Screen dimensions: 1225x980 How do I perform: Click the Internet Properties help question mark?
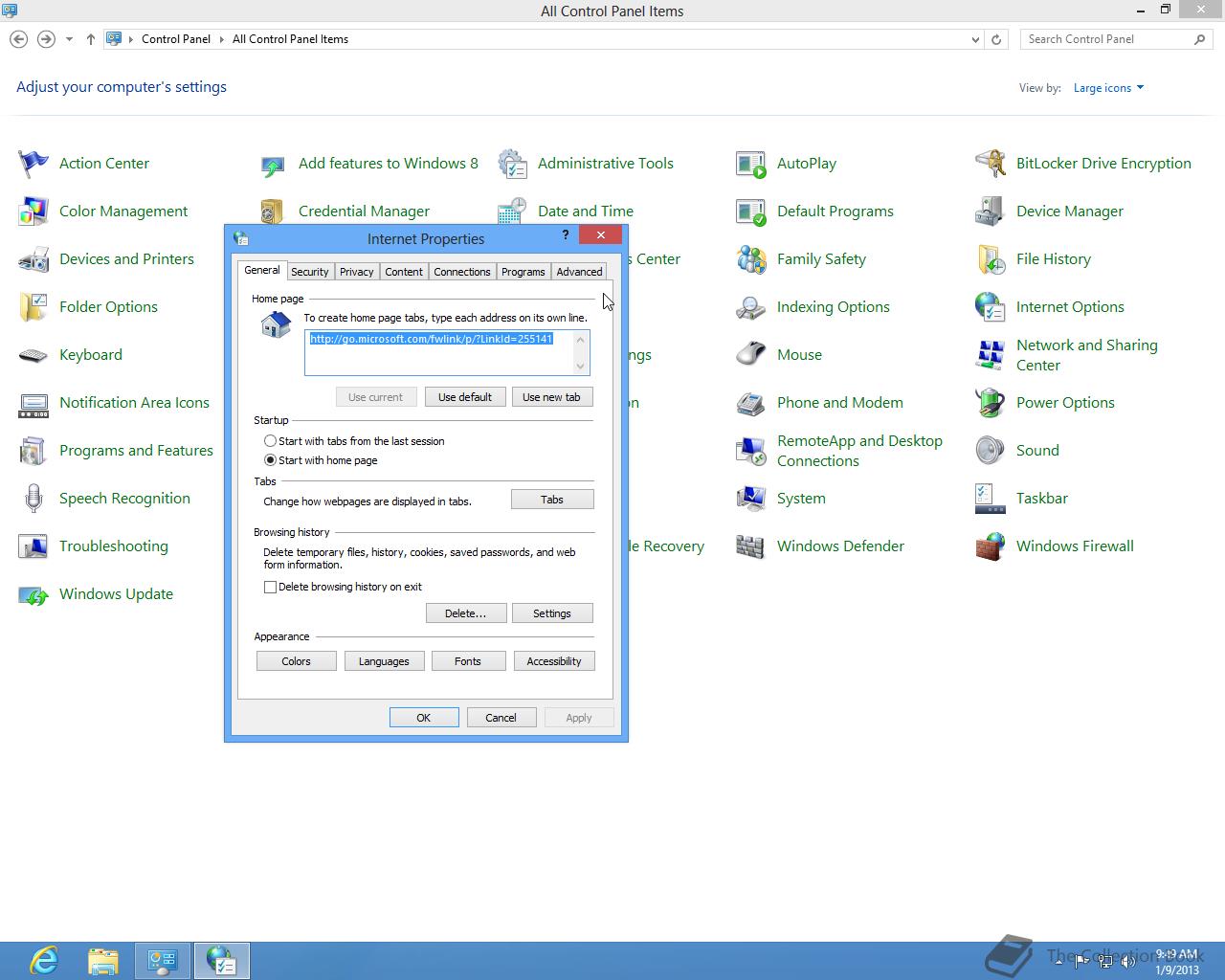[565, 234]
